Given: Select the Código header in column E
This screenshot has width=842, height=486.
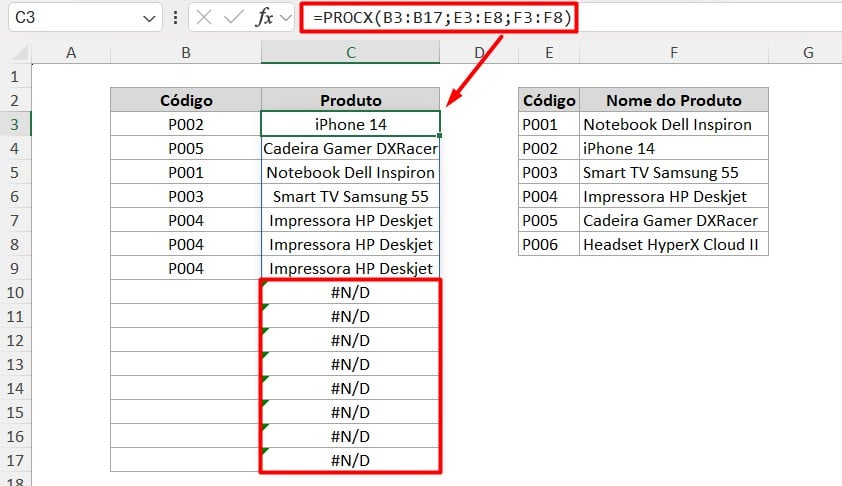Looking at the screenshot, I should click(x=549, y=100).
